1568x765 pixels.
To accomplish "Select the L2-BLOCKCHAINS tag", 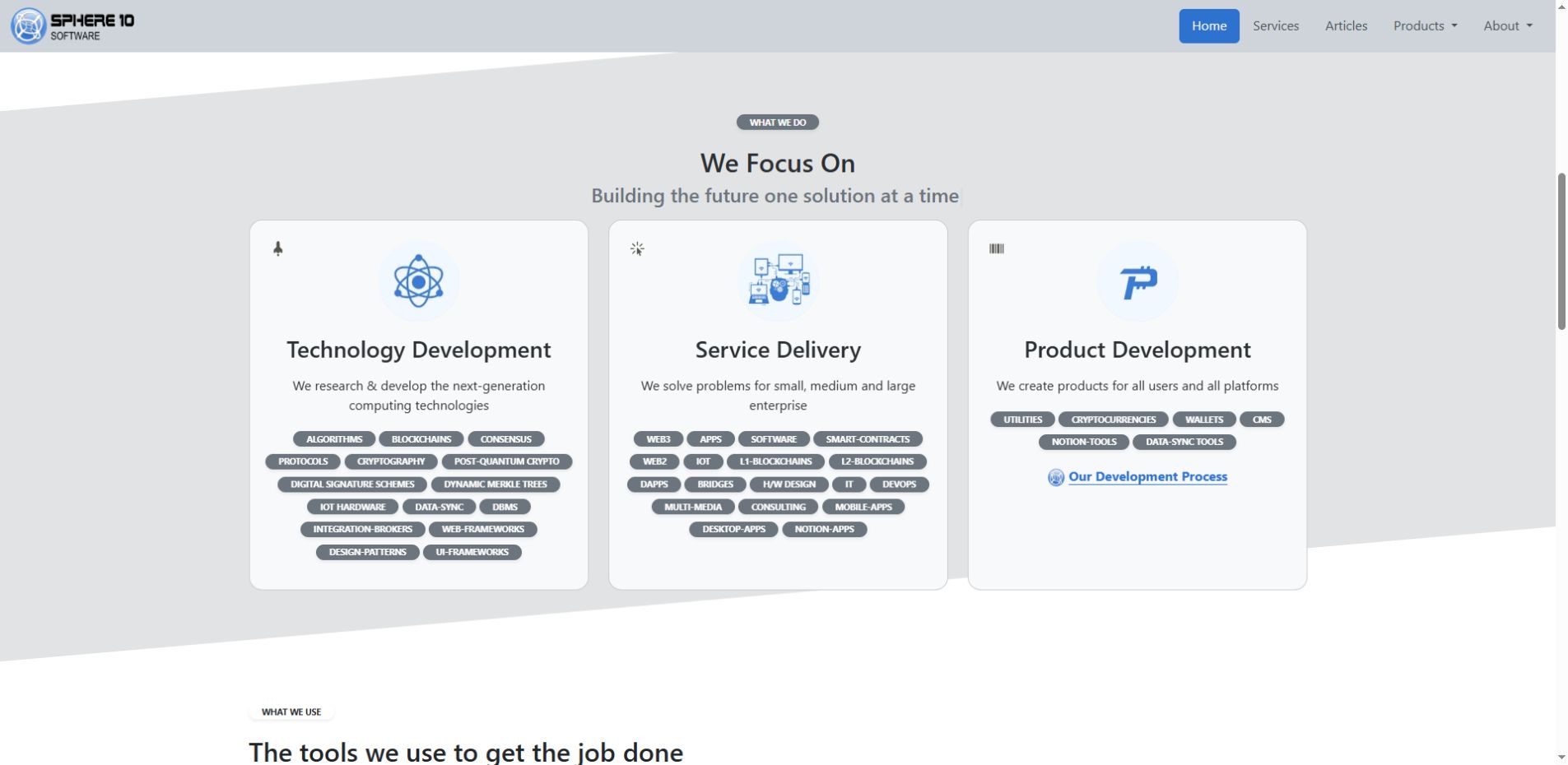I will 877,461.
